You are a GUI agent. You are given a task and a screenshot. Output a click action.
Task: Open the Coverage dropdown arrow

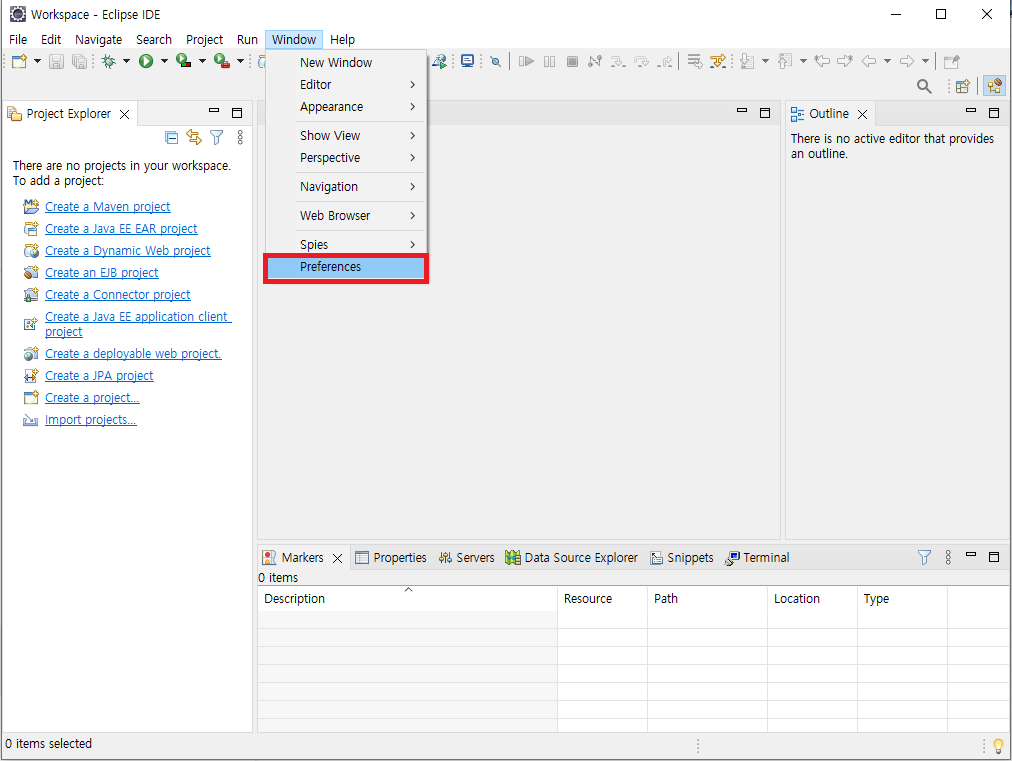[202, 61]
